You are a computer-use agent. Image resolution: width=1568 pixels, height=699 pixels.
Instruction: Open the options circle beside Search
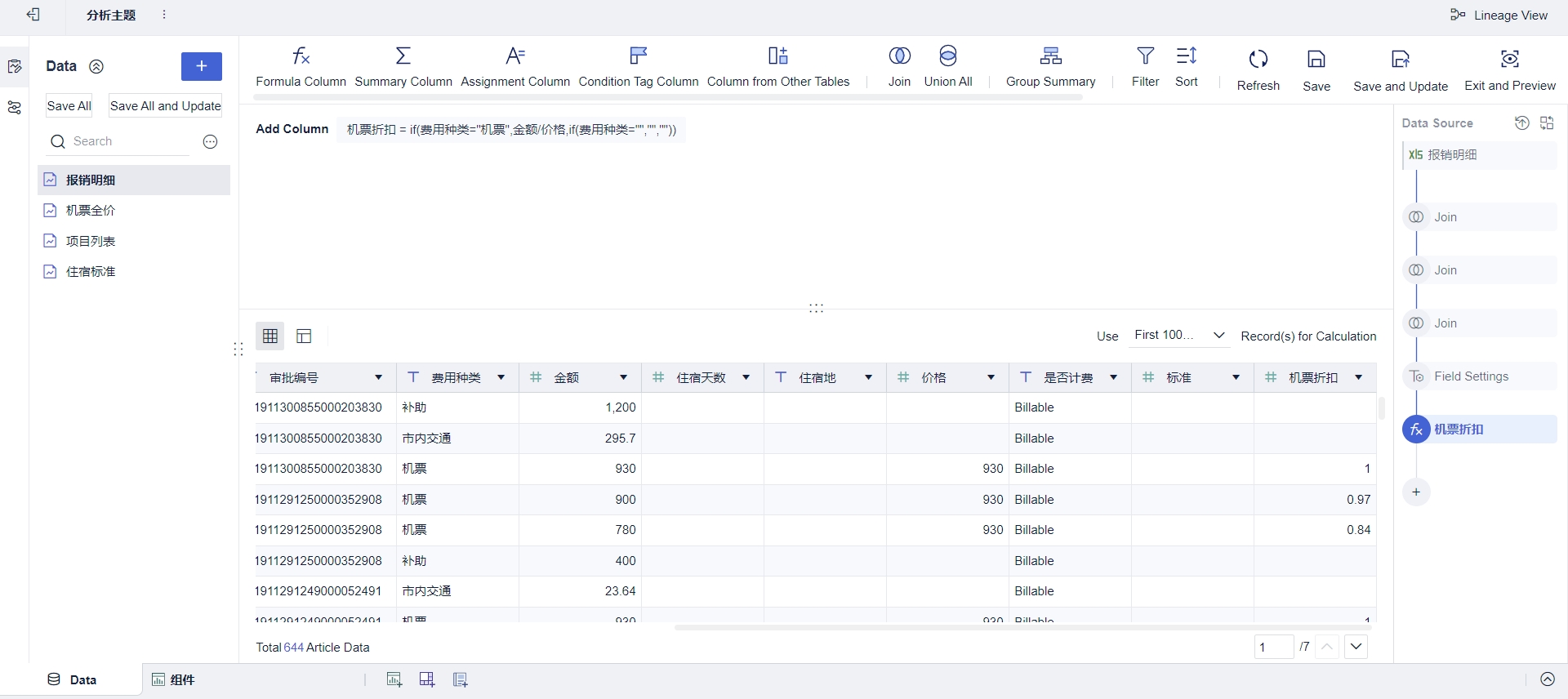pyautogui.click(x=210, y=142)
